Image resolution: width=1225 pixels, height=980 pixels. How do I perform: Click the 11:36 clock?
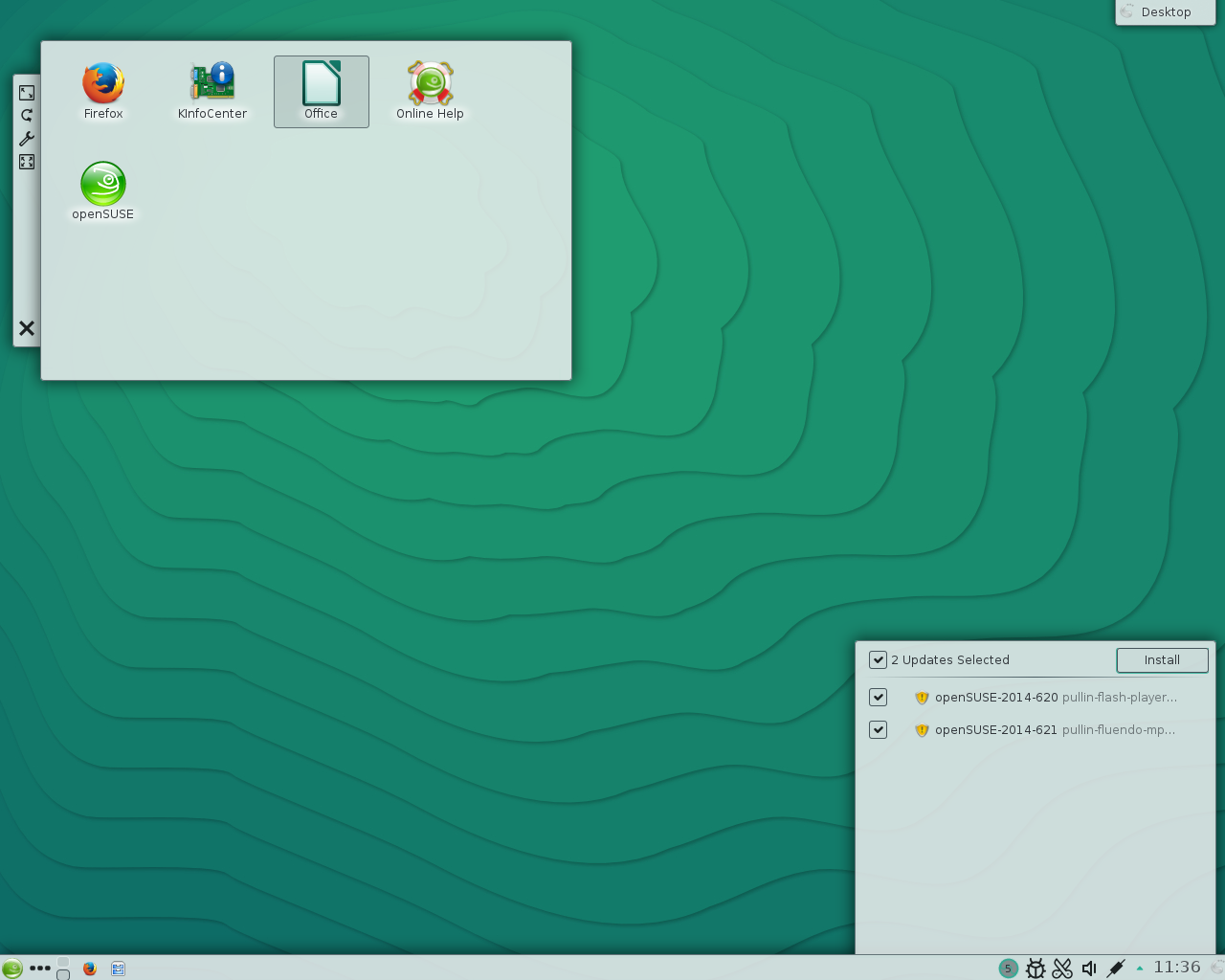tap(1177, 968)
